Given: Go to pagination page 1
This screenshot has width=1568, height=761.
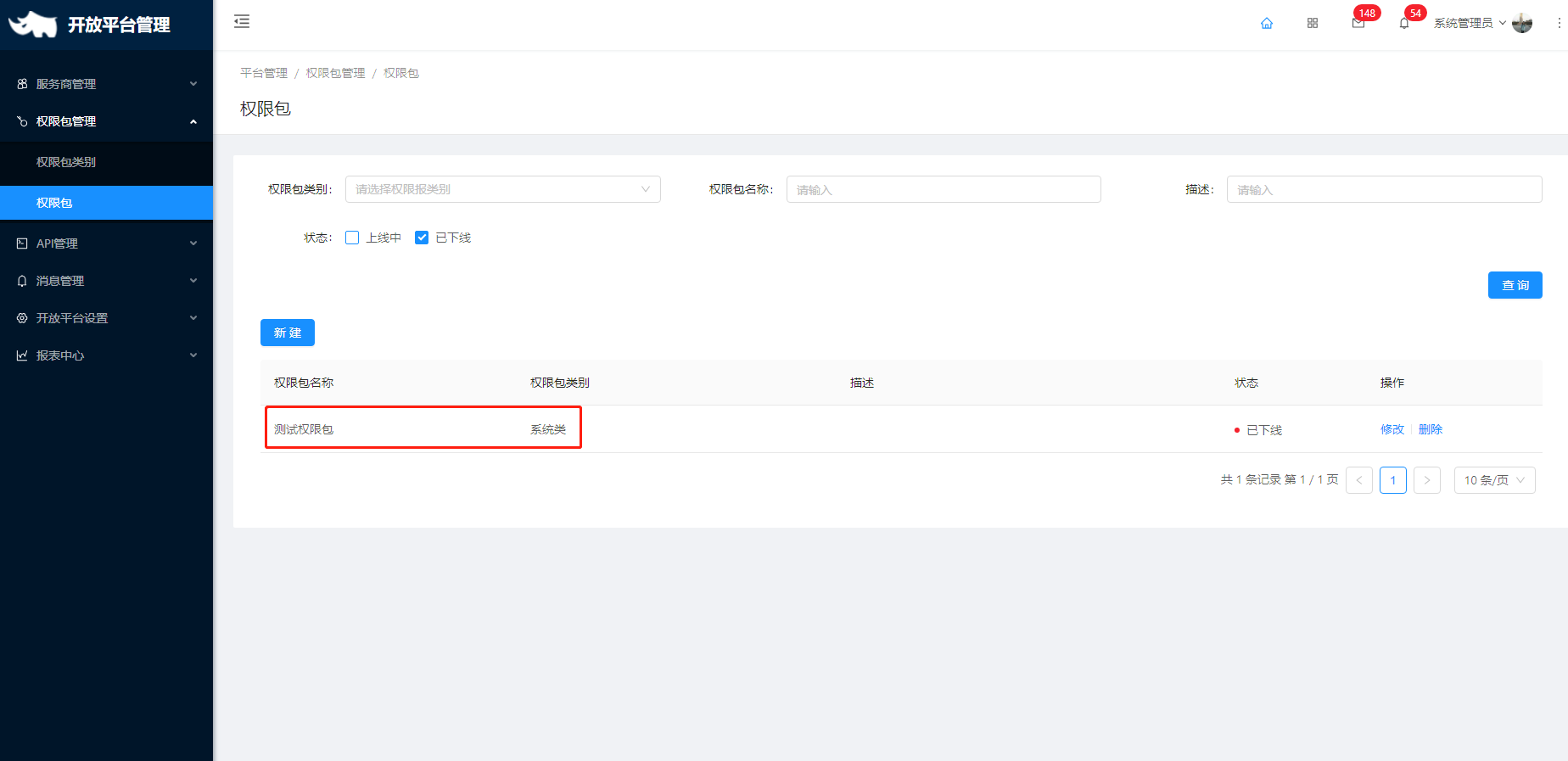Looking at the screenshot, I should tap(1393, 480).
